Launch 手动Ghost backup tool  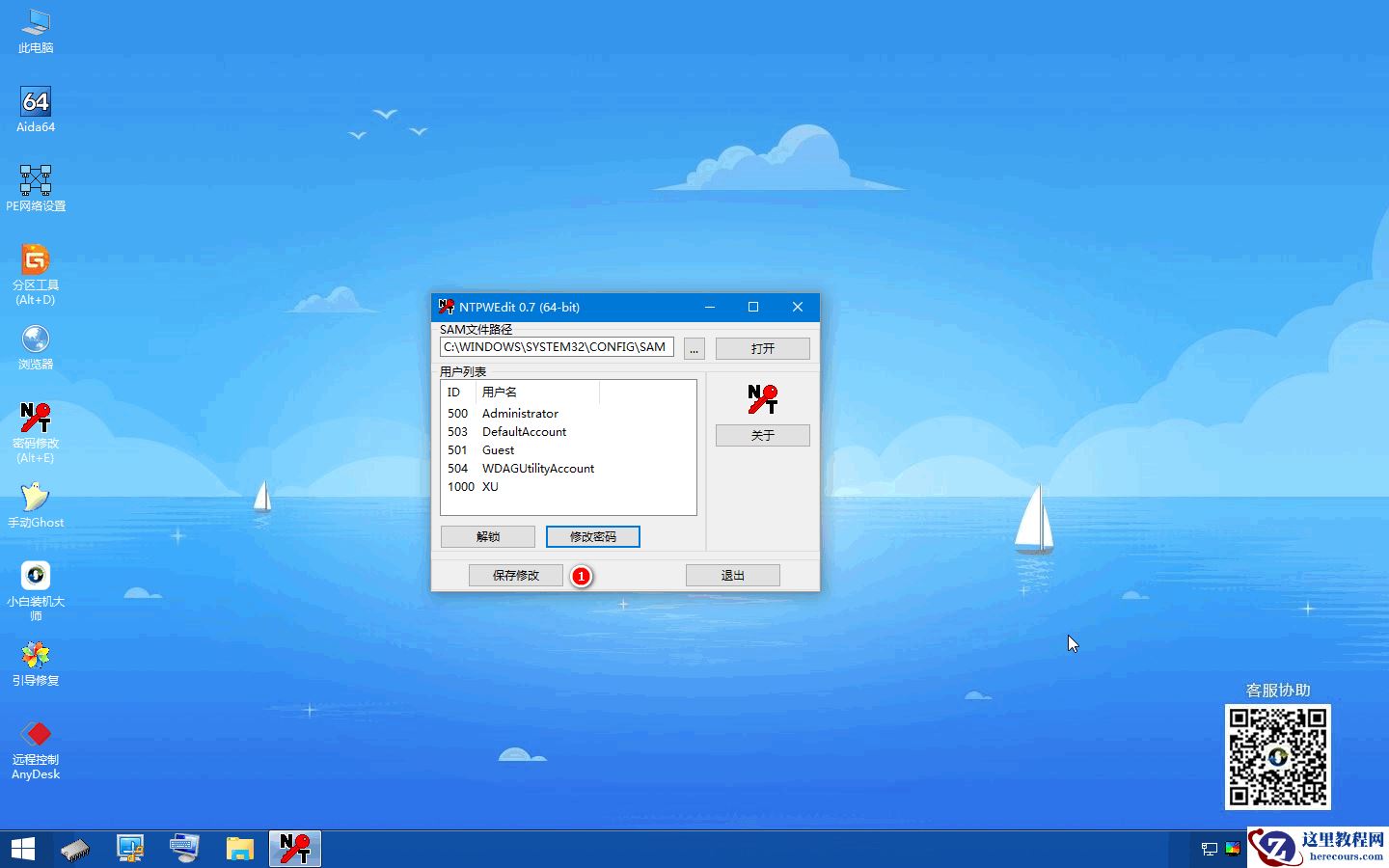35,497
